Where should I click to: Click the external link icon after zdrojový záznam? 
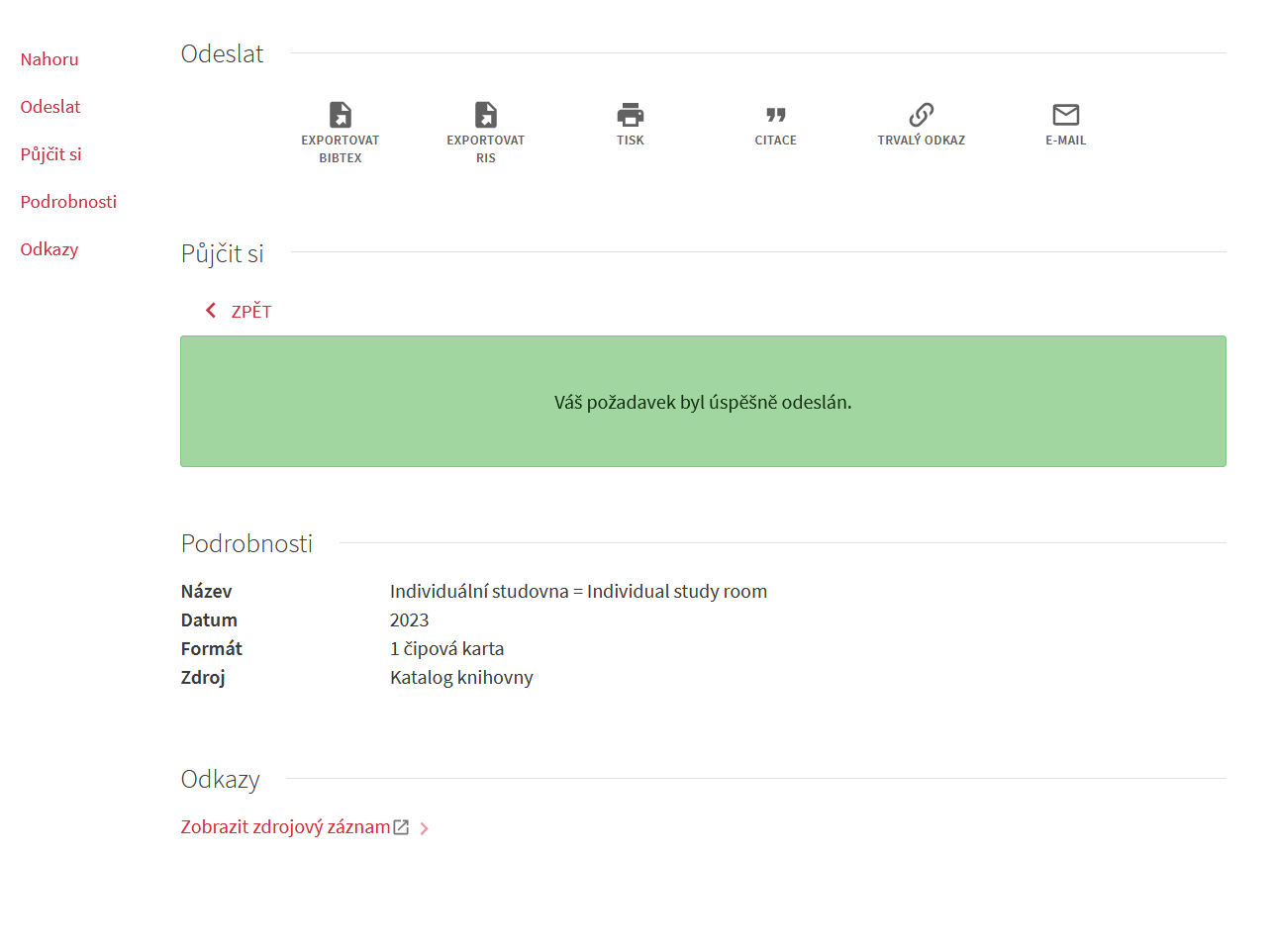(401, 827)
